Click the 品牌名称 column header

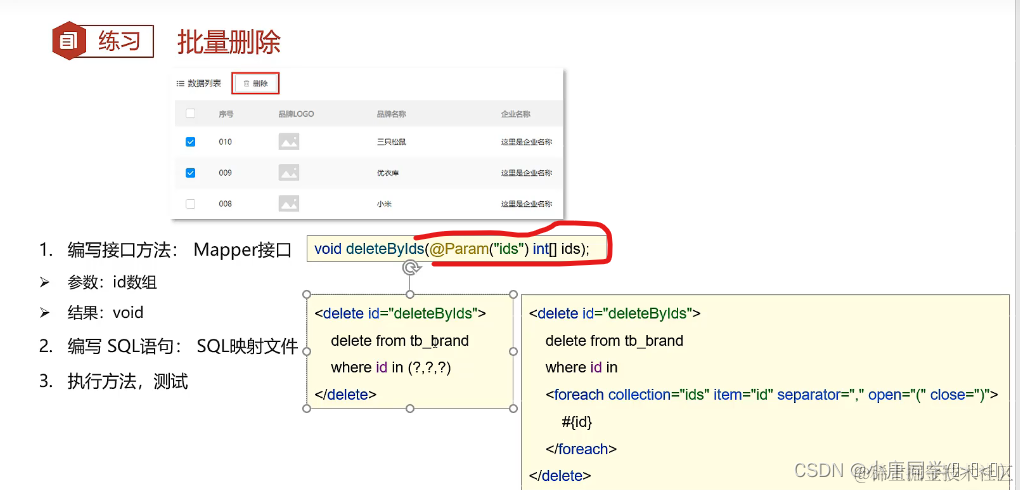[392, 113]
